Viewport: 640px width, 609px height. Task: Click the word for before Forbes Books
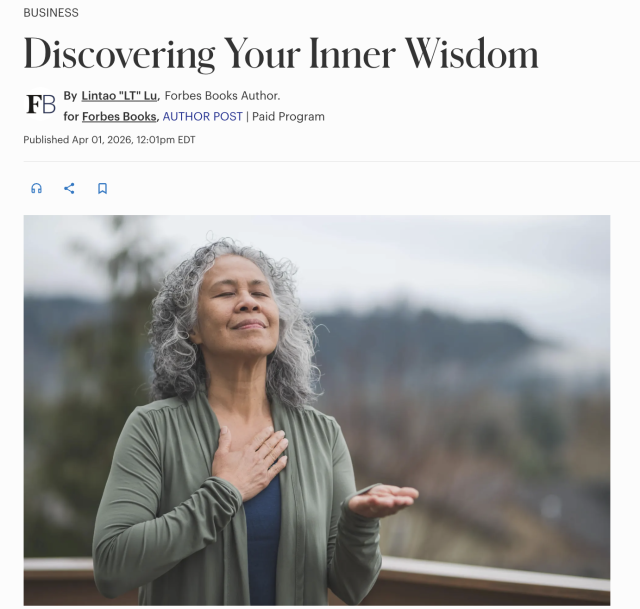coord(71,117)
